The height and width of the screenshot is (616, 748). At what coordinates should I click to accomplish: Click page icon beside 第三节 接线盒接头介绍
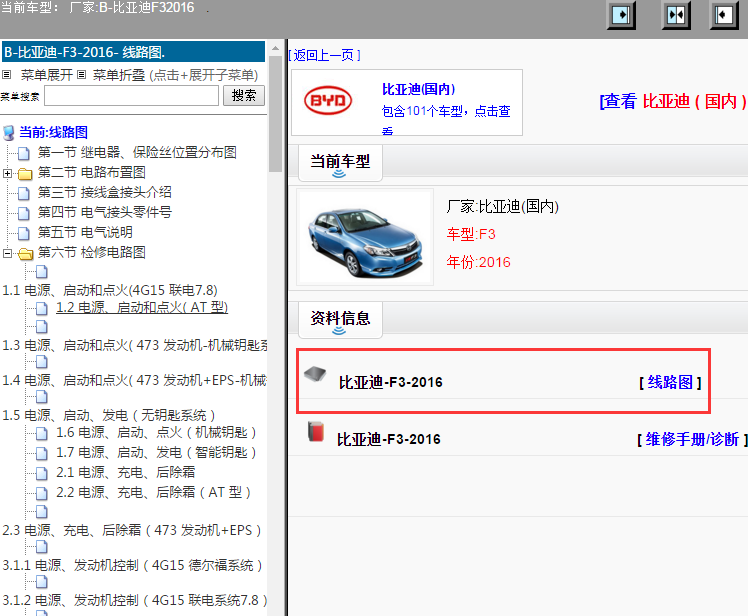[23, 193]
